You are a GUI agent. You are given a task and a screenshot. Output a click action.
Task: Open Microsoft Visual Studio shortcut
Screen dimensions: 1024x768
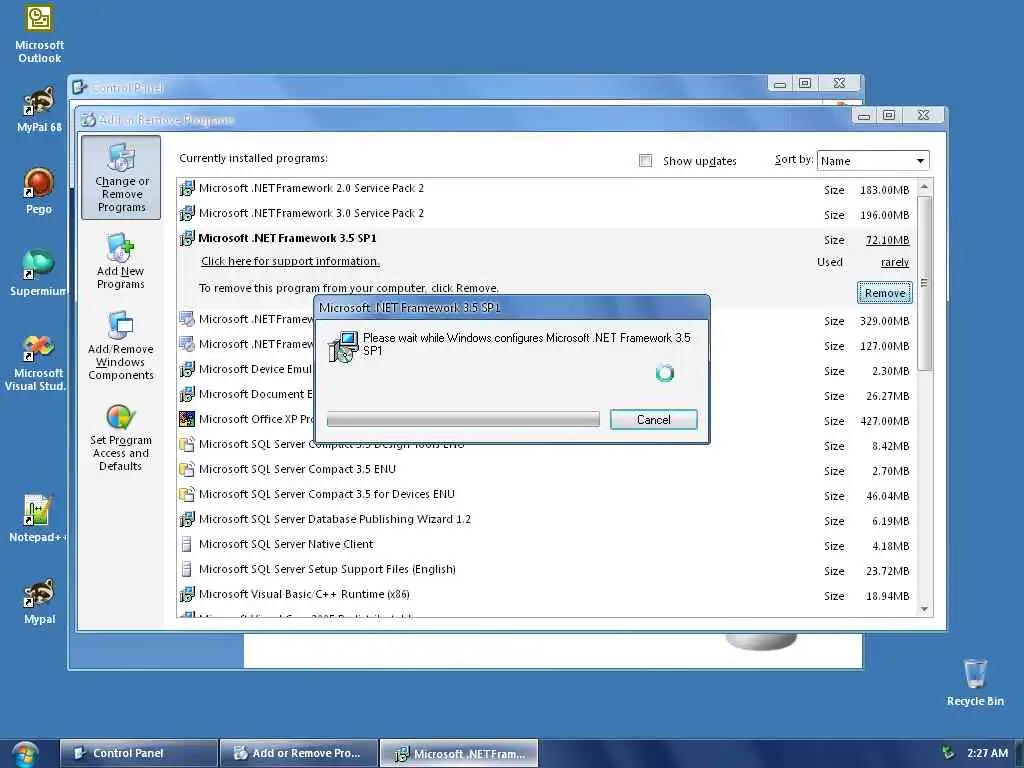(36, 363)
